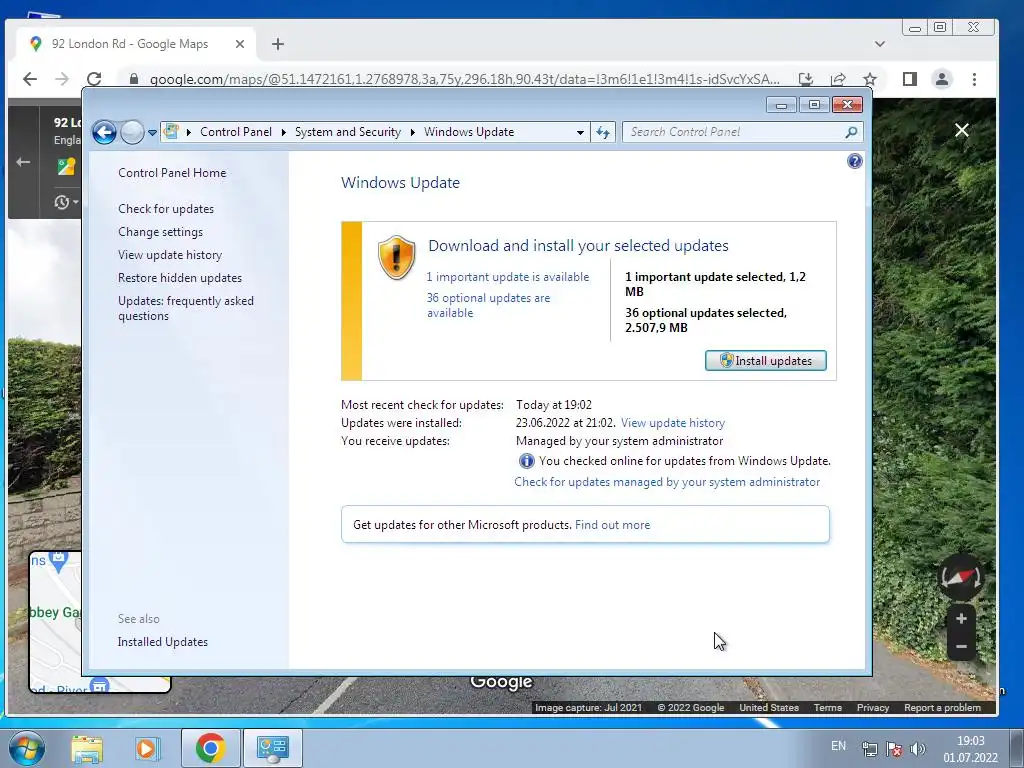Viewport: 1024px width, 768px height.
Task: Click the Control Panel taskbar button
Action: [272, 748]
